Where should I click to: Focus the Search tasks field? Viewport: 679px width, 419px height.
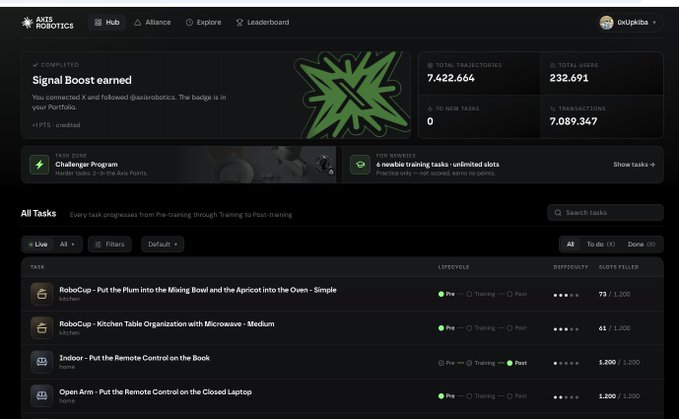point(605,213)
